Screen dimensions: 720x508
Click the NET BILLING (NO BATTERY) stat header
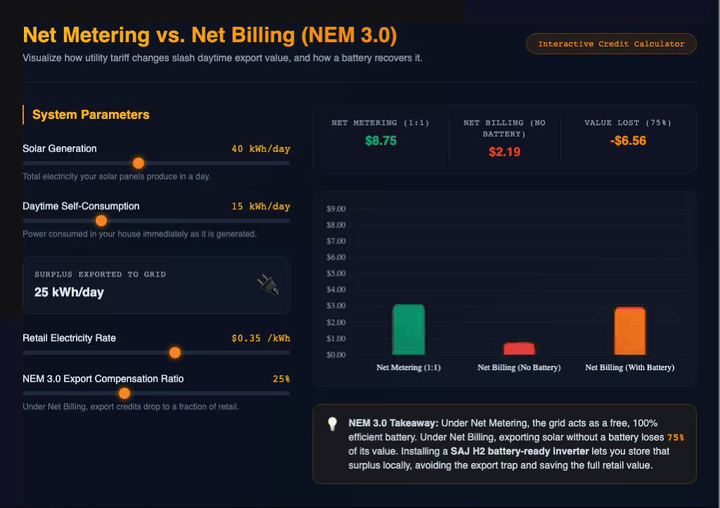pyautogui.click(x=504, y=128)
